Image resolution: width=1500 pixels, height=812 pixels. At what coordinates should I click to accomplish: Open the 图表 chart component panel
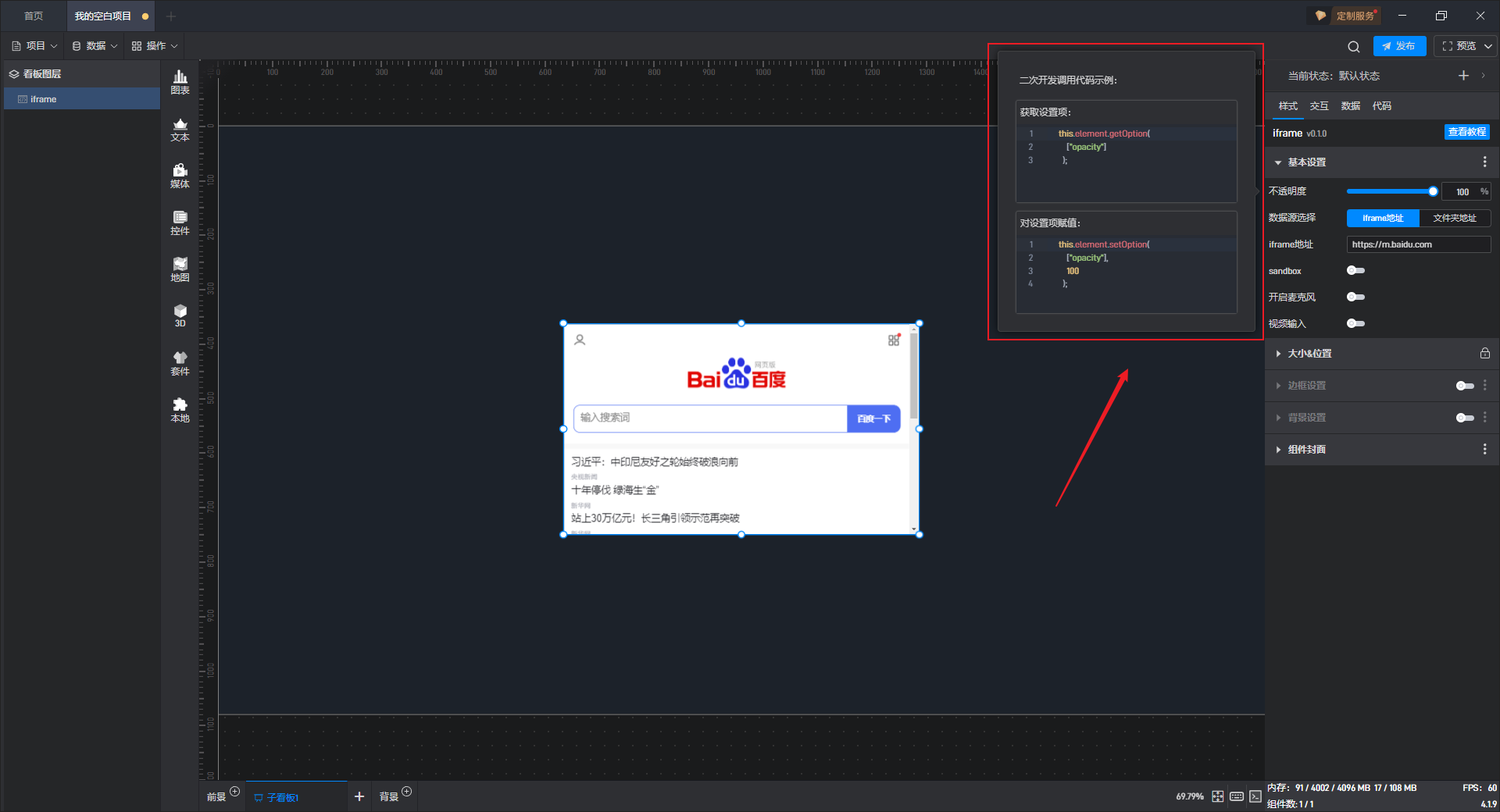click(x=180, y=81)
